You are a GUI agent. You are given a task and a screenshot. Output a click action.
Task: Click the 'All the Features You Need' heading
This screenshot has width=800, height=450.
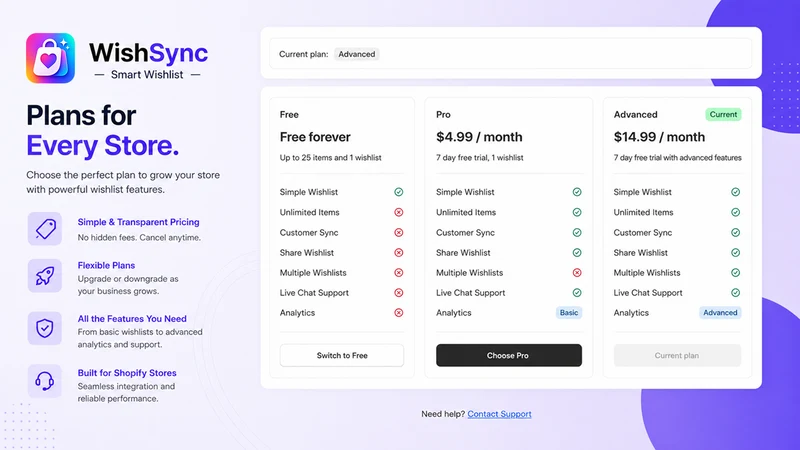(x=132, y=318)
